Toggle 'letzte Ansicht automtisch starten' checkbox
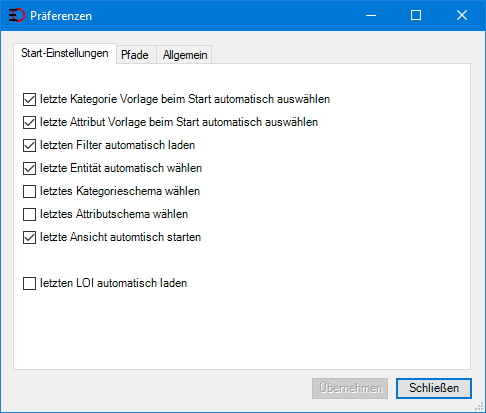Viewport: 486px width, 413px height. point(29,237)
